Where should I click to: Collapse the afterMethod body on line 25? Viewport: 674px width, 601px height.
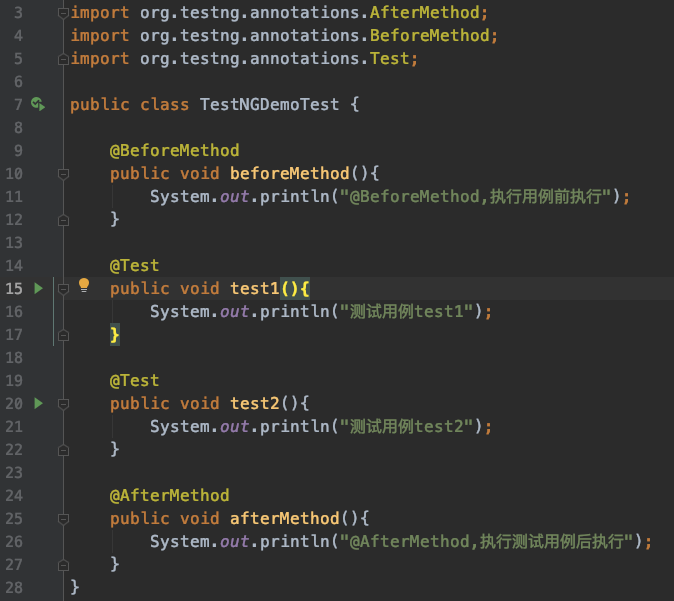[x=63, y=519]
